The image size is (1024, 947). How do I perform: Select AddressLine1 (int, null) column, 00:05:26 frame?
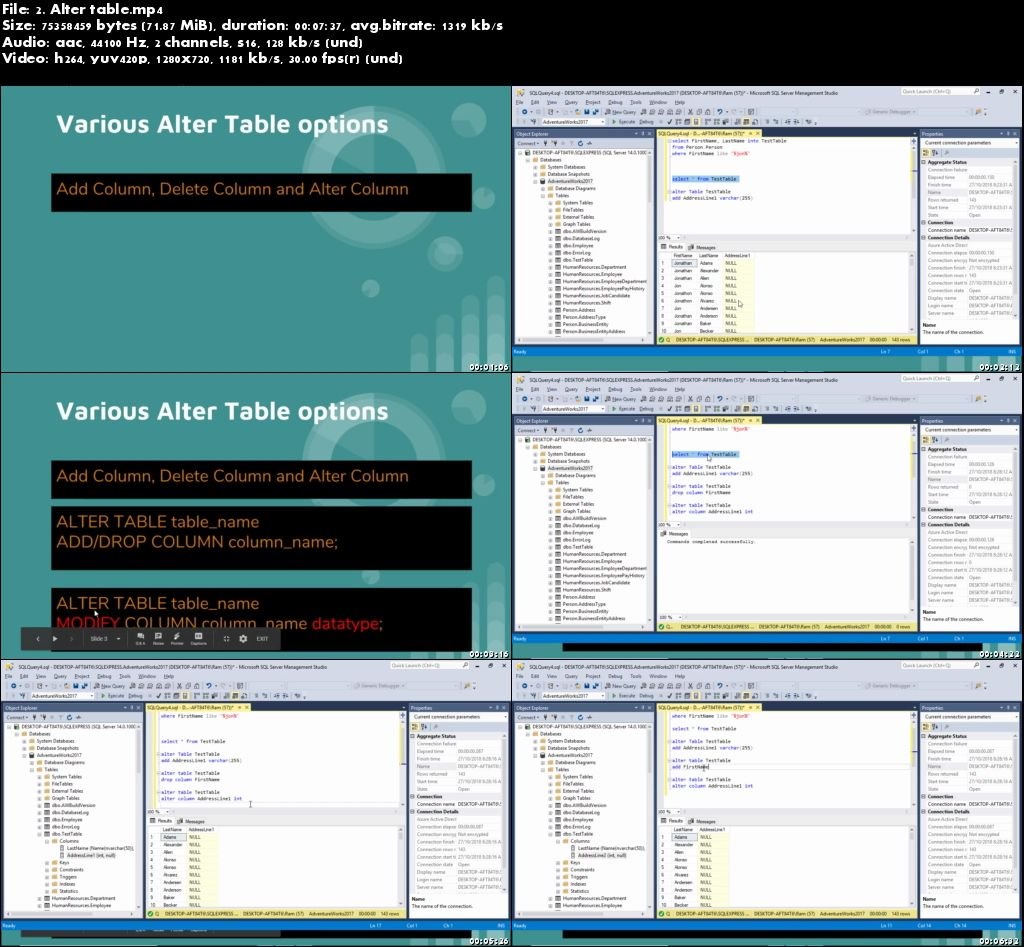coord(87,856)
